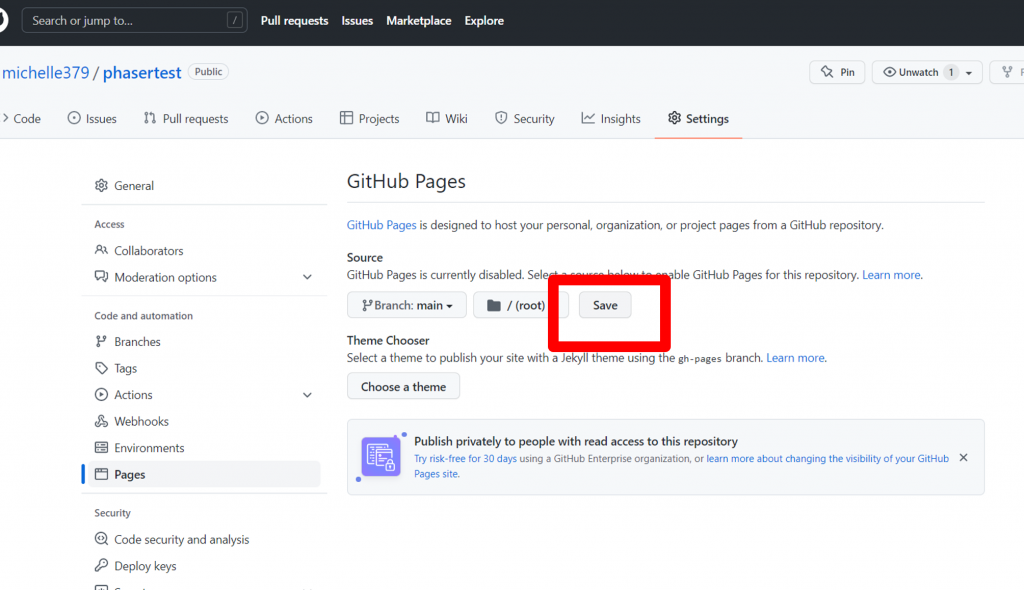Open Learn more link in Source section
Viewport: 1024px width, 590px height.
pyautogui.click(x=891, y=274)
